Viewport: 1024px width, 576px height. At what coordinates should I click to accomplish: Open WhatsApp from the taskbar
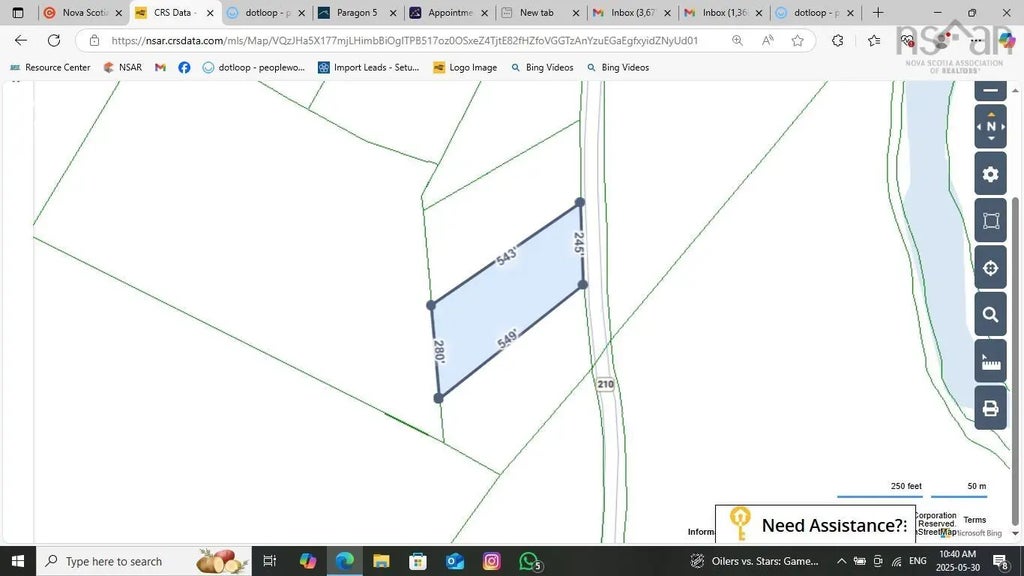(x=530, y=561)
